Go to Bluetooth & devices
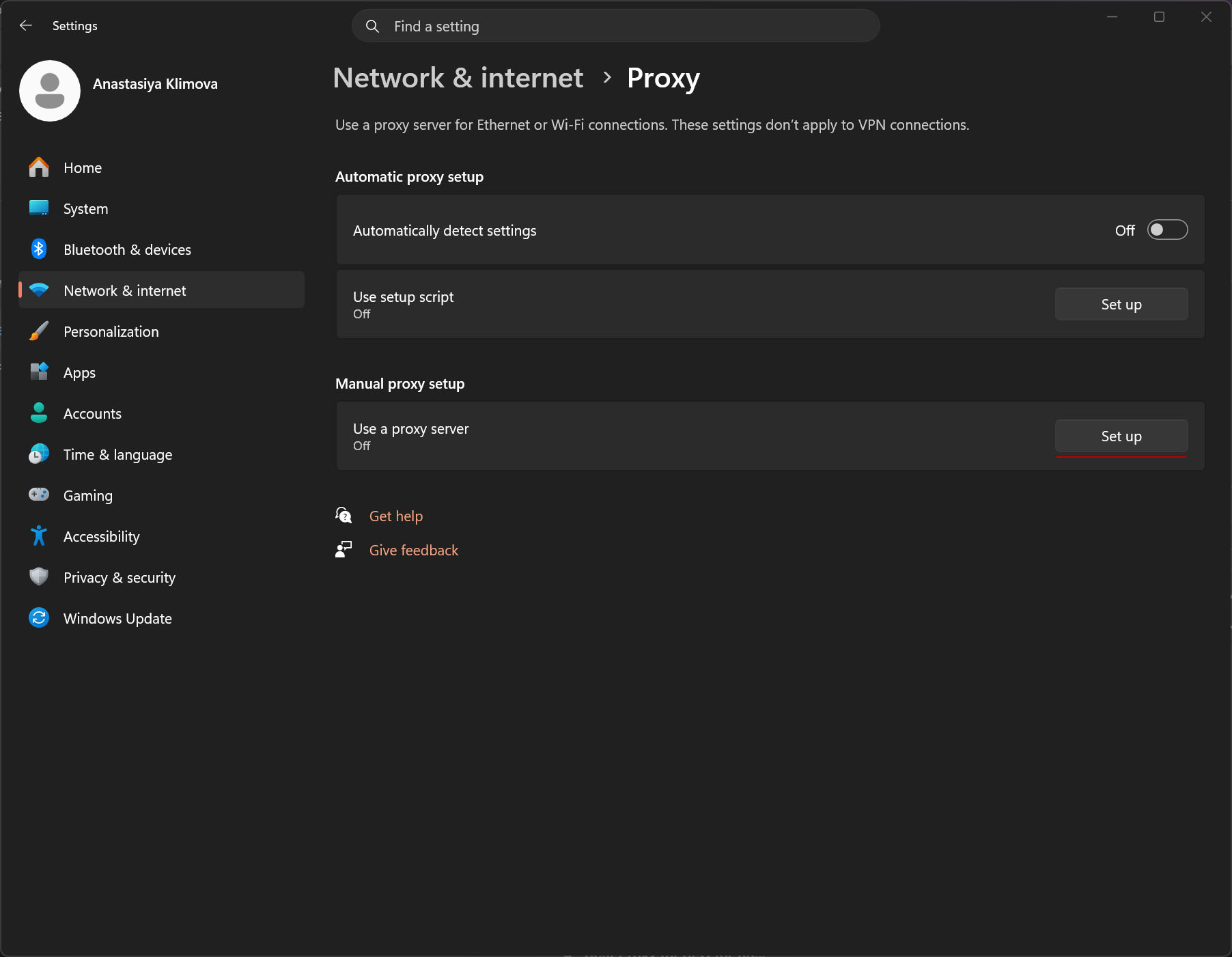Screen dimensions: 1232x957 click(x=162, y=249)
